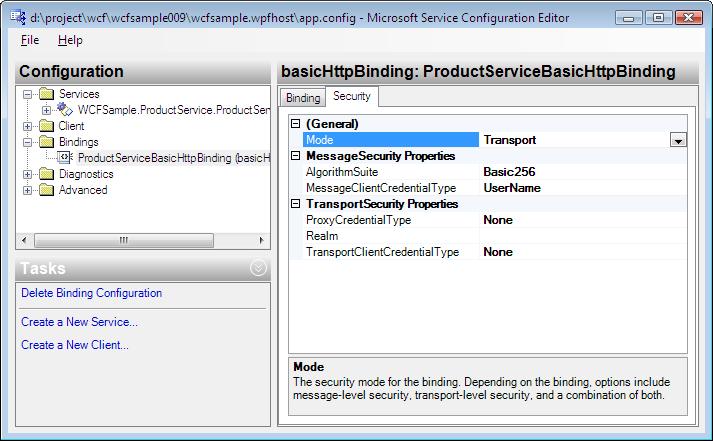The width and height of the screenshot is (713, 441).
Task: Click the ProductService gear icon in tree
Action: 65,110
